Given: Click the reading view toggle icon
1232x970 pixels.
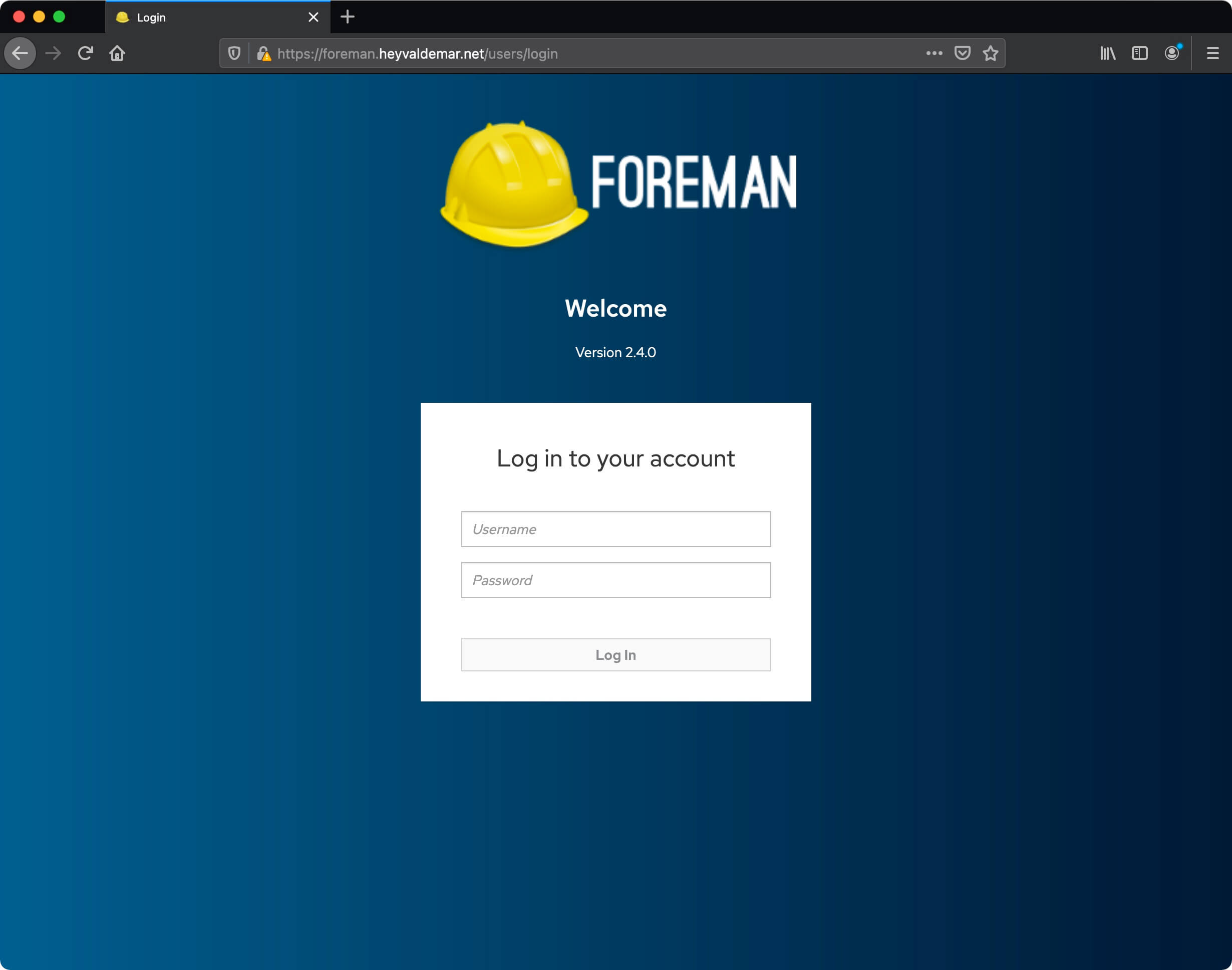Looking at the screenshot, I should (x=1140, y=53).
